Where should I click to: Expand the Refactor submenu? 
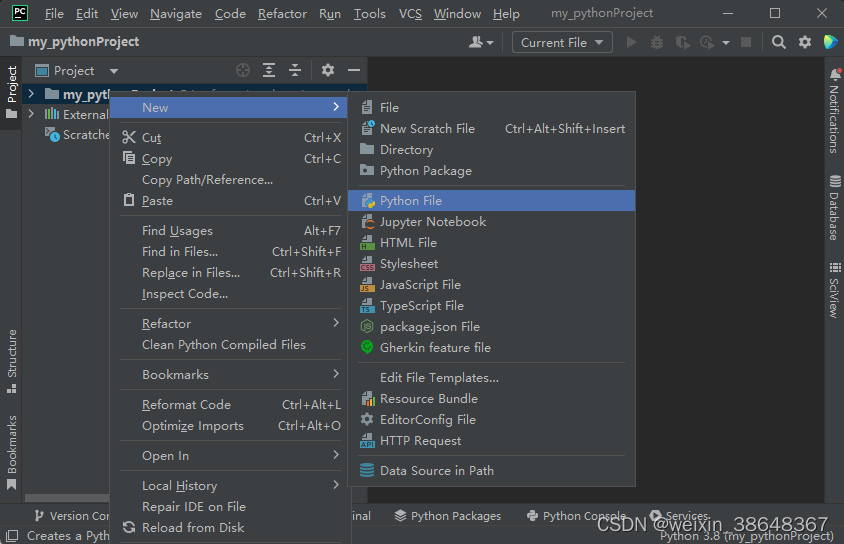click(x=230, y=323)
